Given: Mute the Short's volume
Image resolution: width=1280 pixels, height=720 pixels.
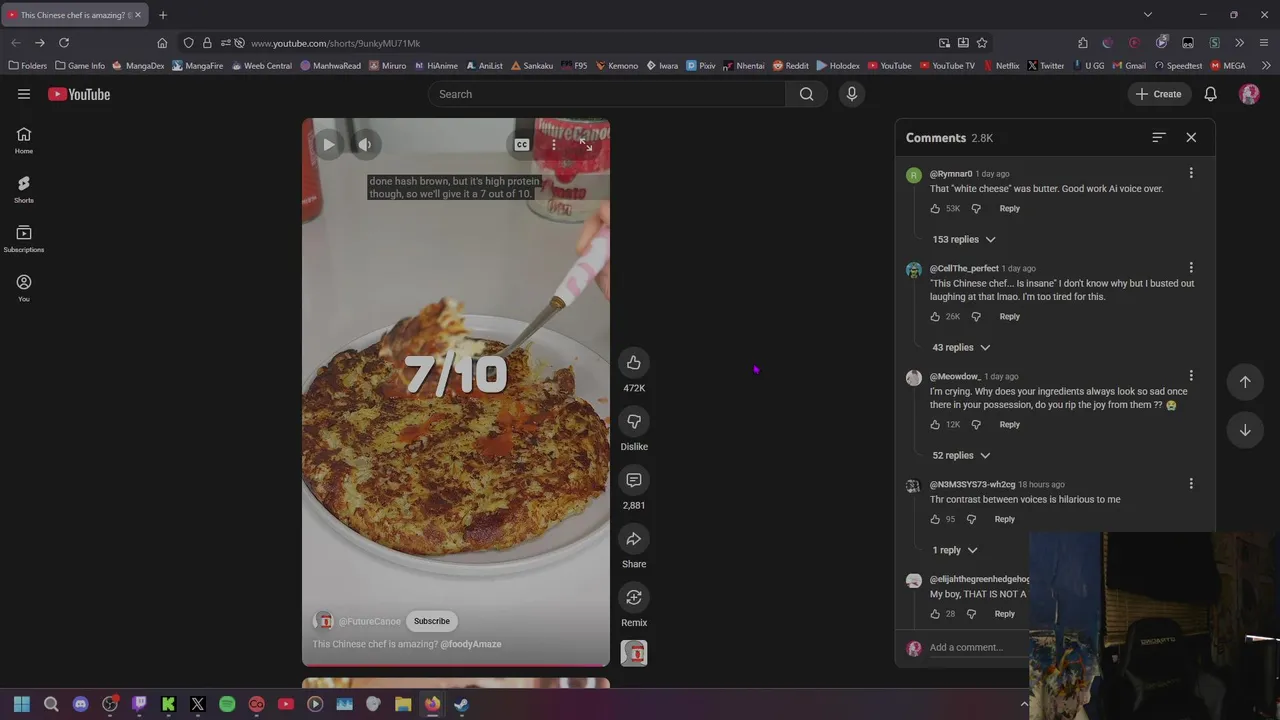Looking at the screenshot, I should [x=365, y=145].
